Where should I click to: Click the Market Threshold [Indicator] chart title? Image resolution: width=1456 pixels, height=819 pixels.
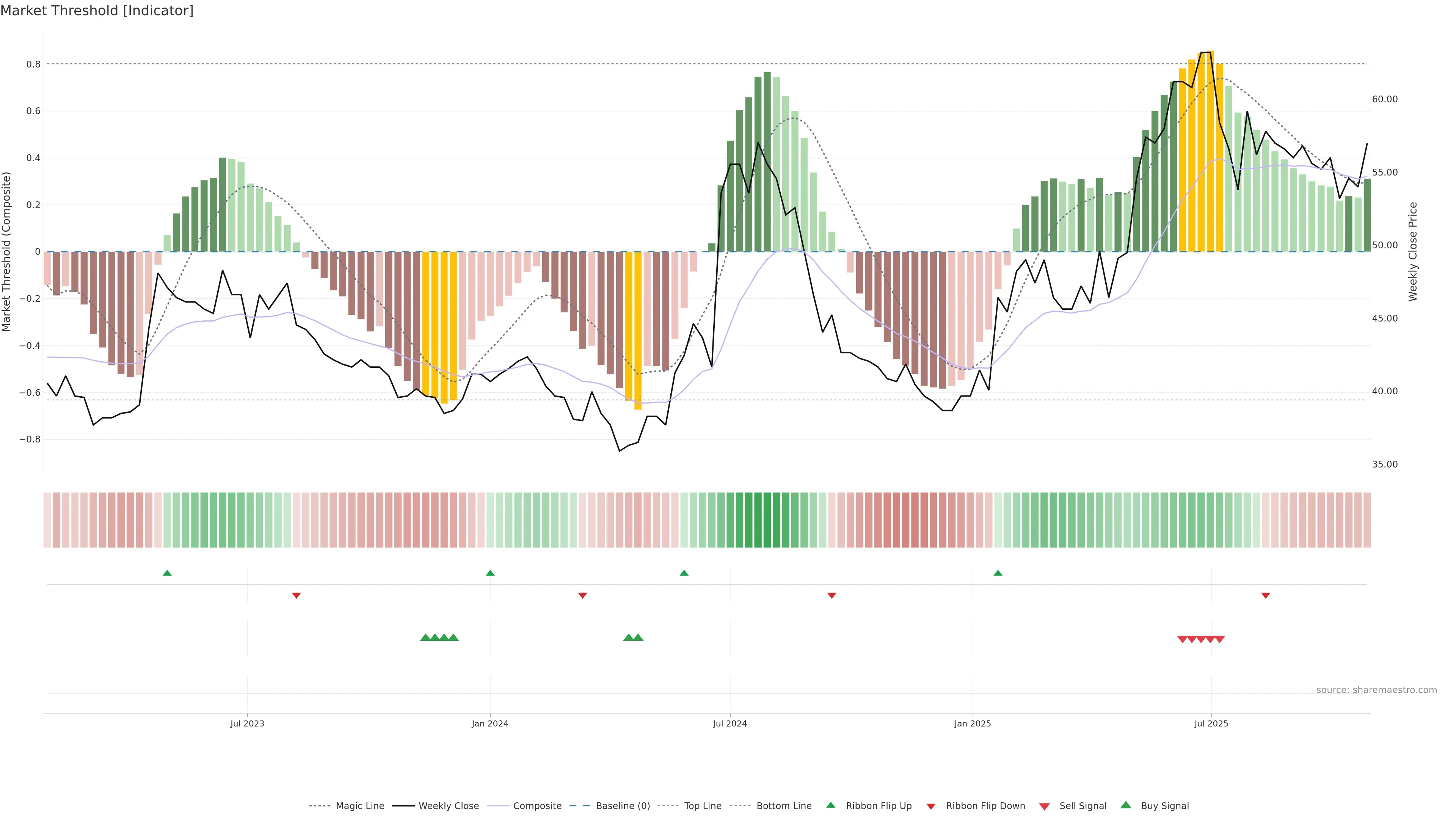pos(97,11)
